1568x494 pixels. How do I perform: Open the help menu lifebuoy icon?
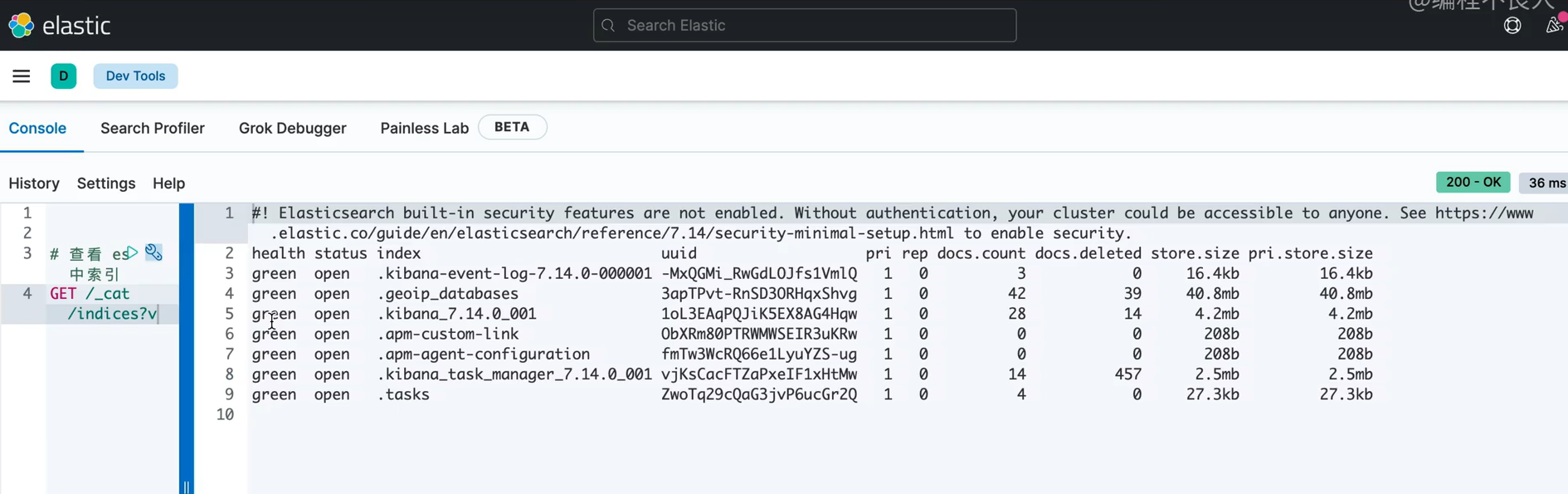tap(1512, 26)
